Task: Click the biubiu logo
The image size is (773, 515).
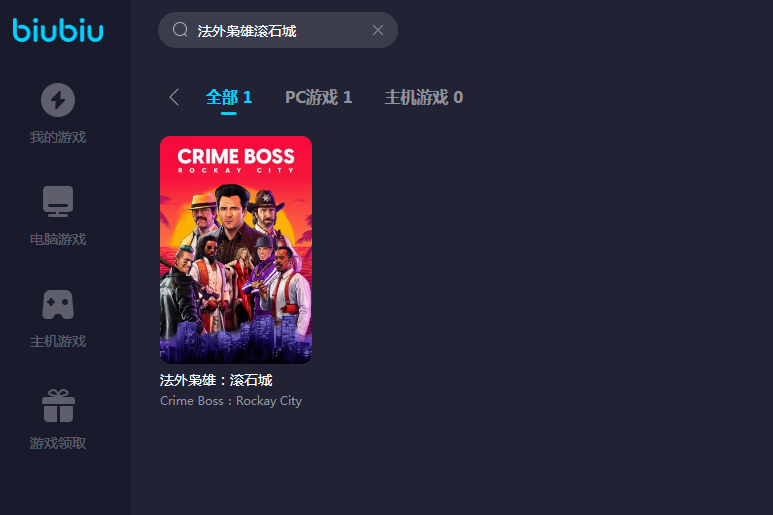Action: tap(58, 30)
